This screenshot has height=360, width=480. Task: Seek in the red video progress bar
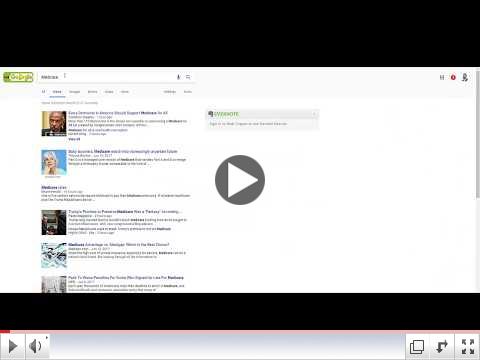click(x=240, y=332)
